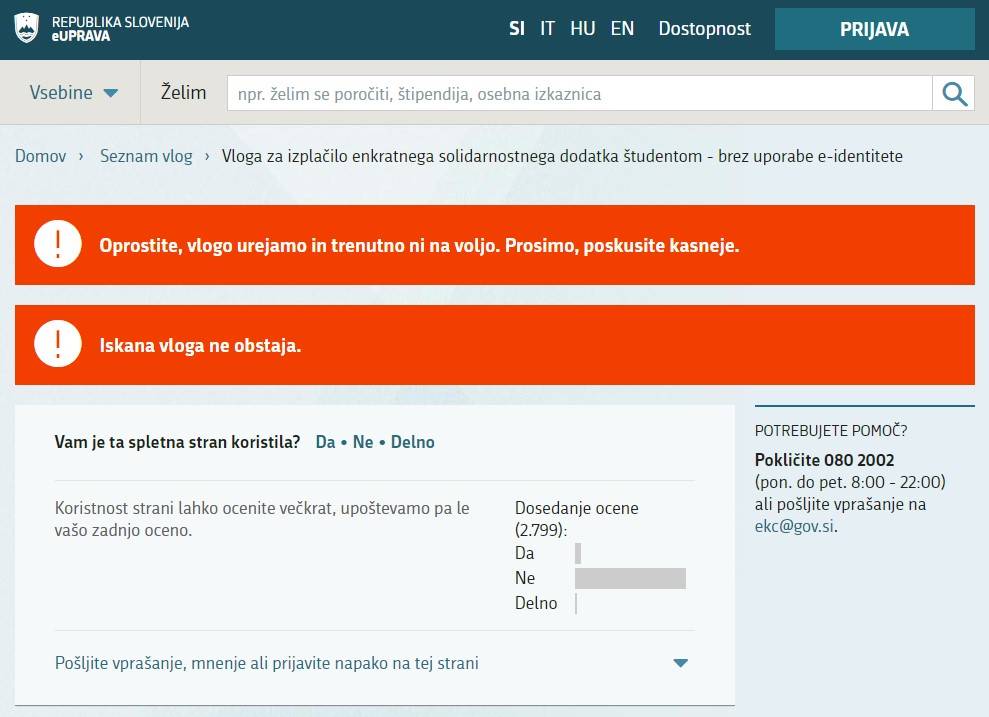Click into the "Želim" search field

(x=580, y=94)
